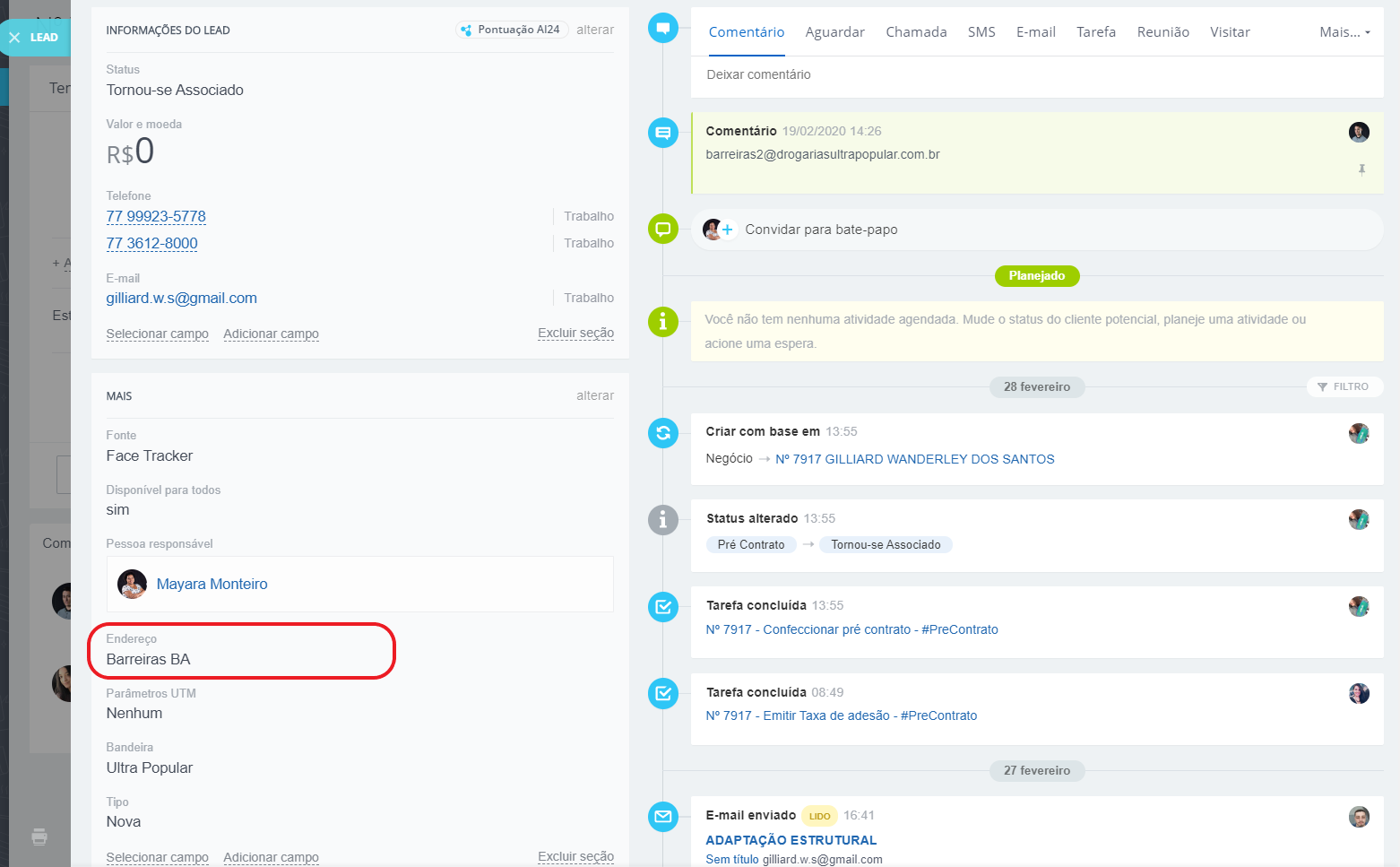This screenshot has height=867, width=1400.
Task: Click the sync icon beside Criar com base em
Action: pos(662,433)
